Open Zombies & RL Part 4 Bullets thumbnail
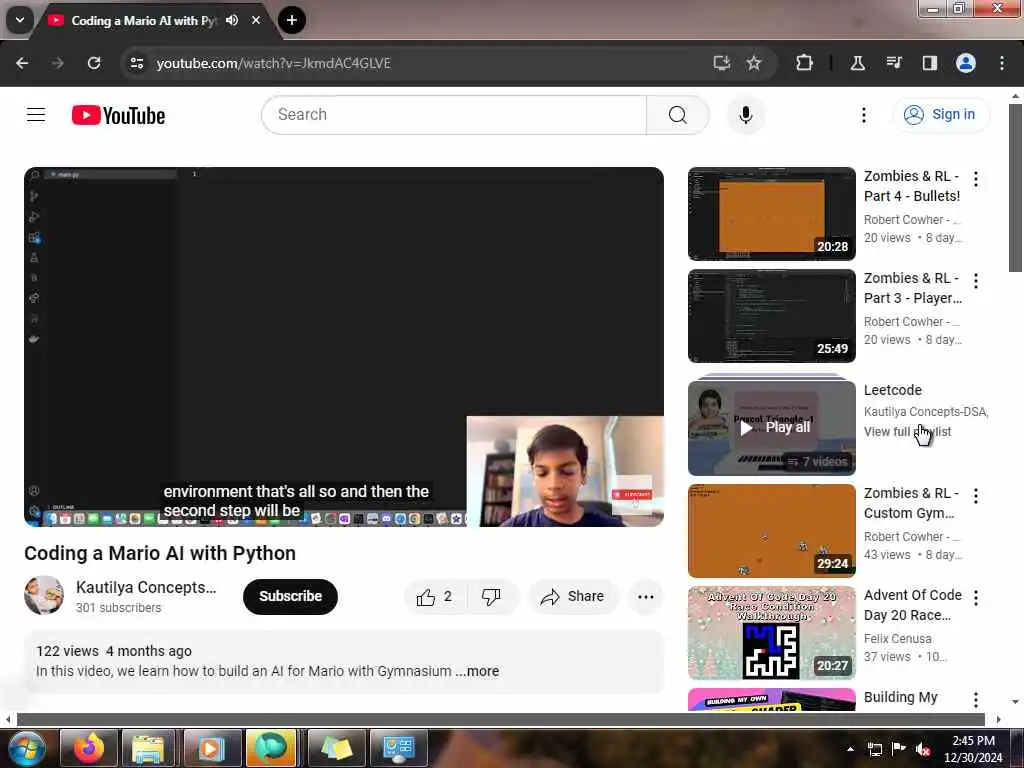This screenshot has width=1024, height=768. (x=771, y=214)
